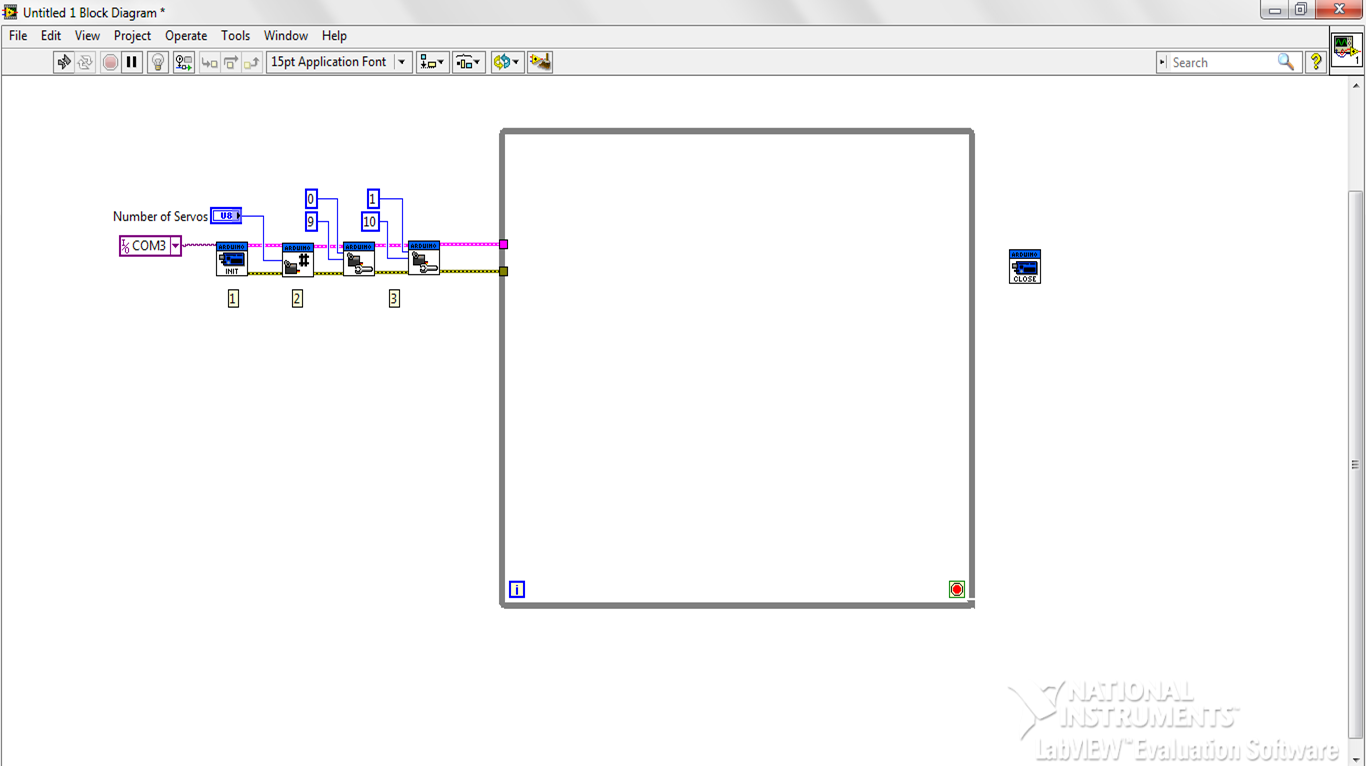Select the COM3 VISA resource constant
This screenshot has width=1366, height=766.
pyautogui.click(x=148, y=245)
